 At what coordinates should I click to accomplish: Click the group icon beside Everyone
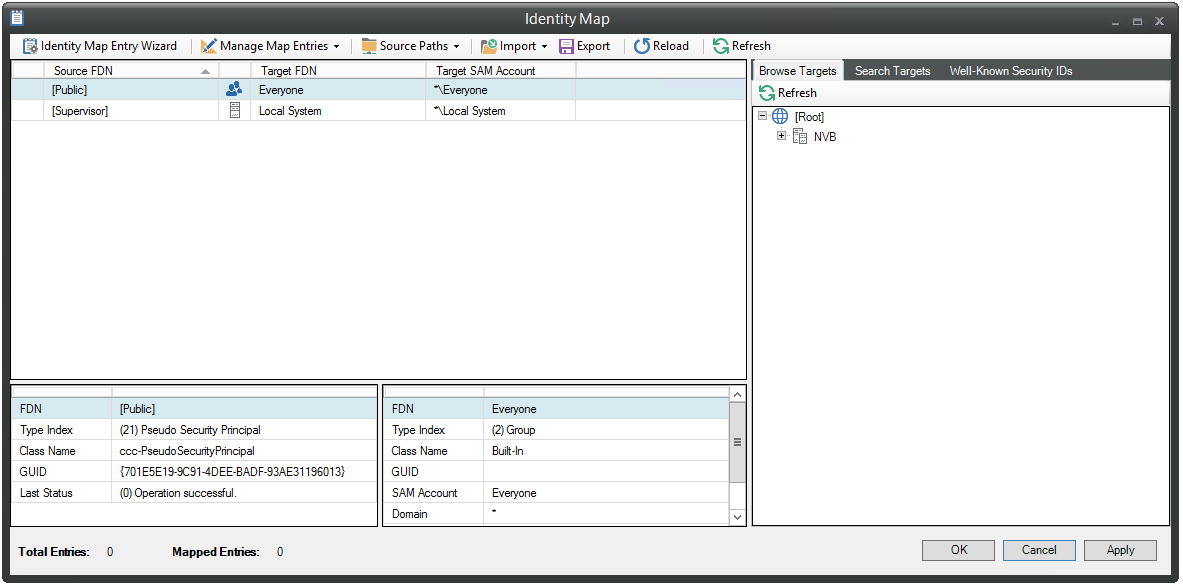(x=234, y=90)
